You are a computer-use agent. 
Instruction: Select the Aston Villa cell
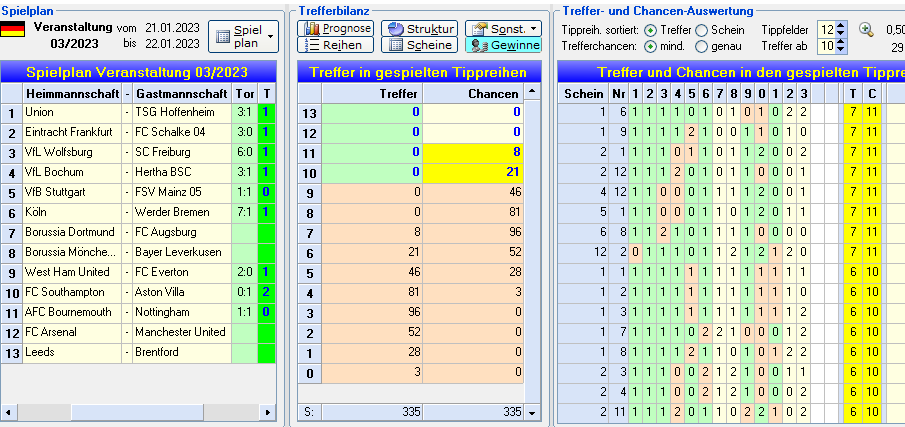click(x=182, y=292)
